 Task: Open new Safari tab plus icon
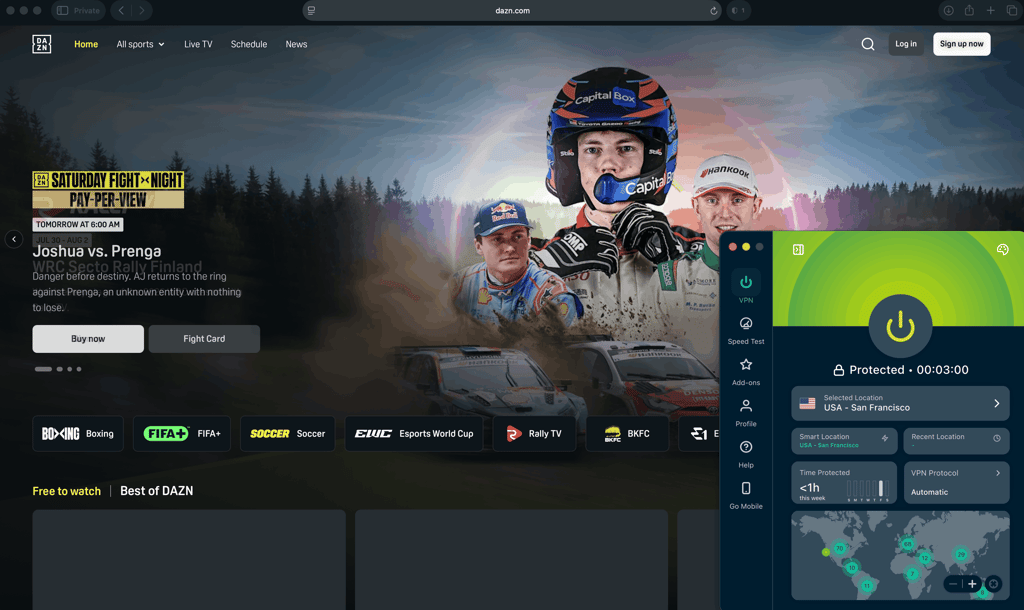pyautogui.click(x=991, y=10)
